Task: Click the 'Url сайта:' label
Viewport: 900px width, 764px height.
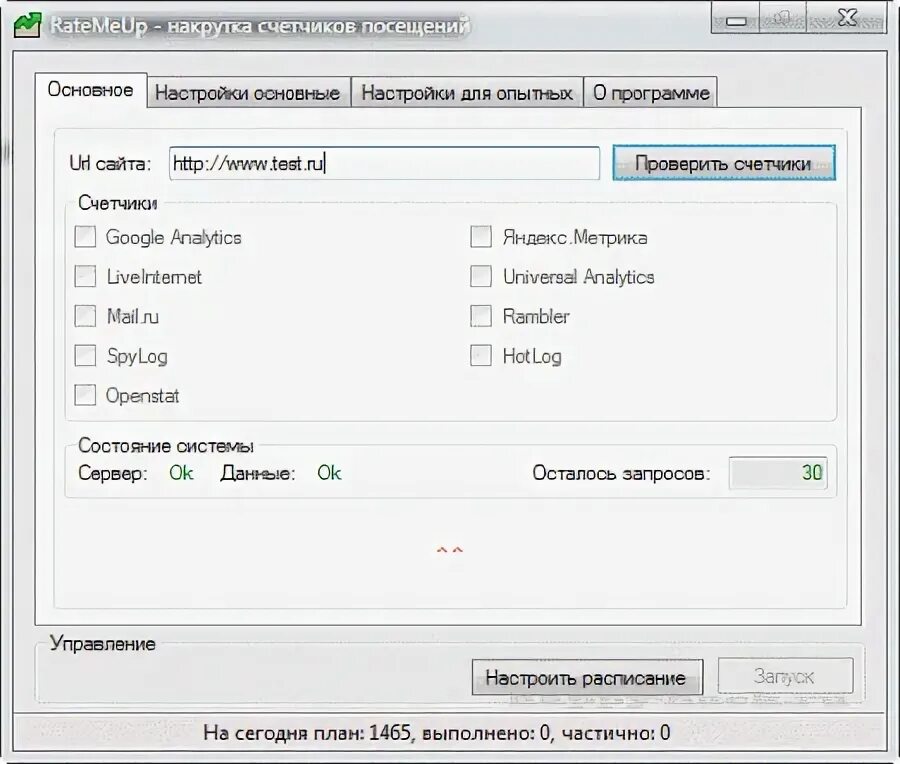Action: point(110,164)
